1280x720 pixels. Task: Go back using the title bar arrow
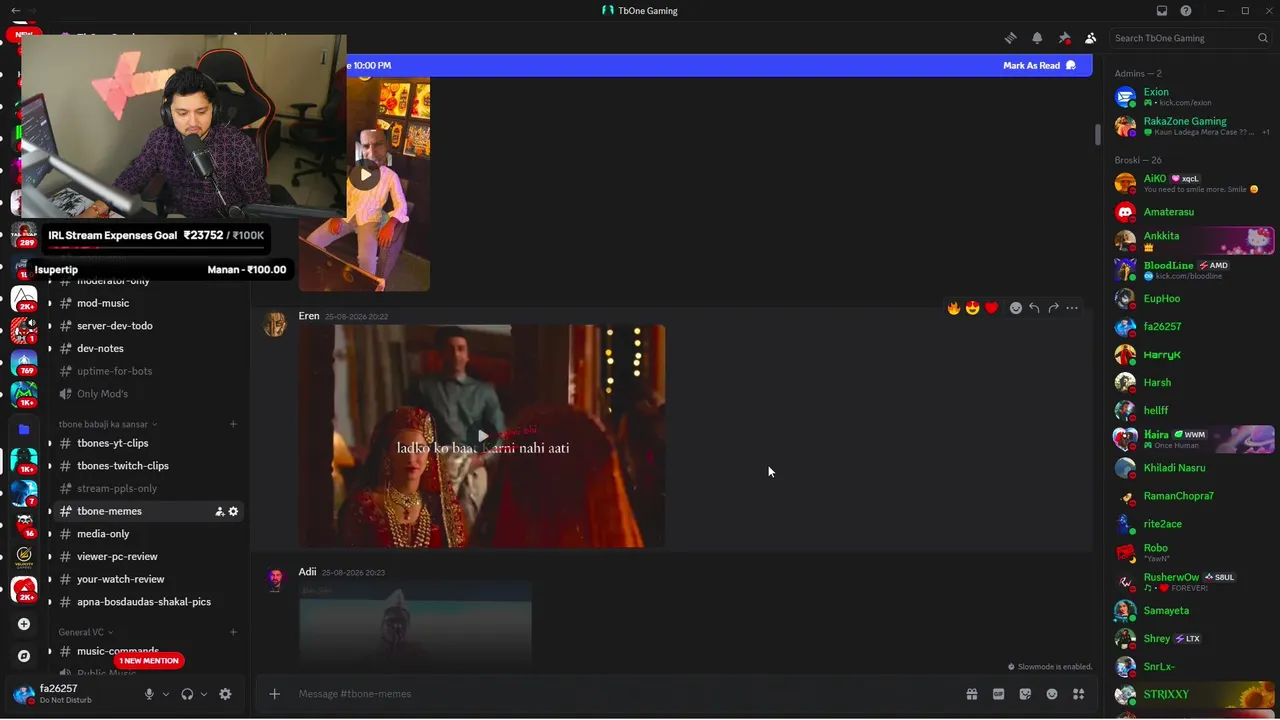click(14, 11)
